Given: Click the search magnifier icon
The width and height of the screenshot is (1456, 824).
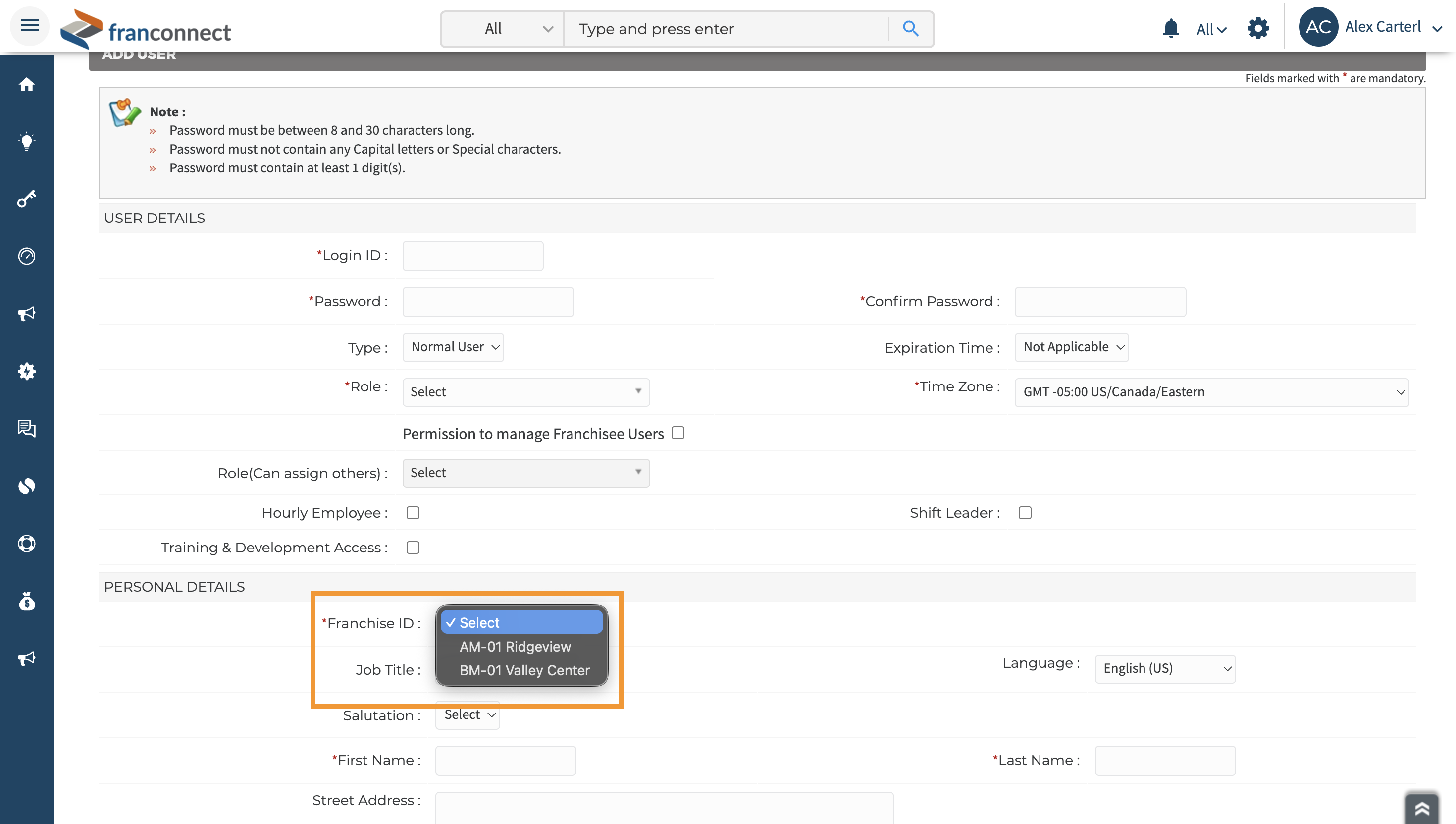Looking at the screenshot, I should coord(910,28).
